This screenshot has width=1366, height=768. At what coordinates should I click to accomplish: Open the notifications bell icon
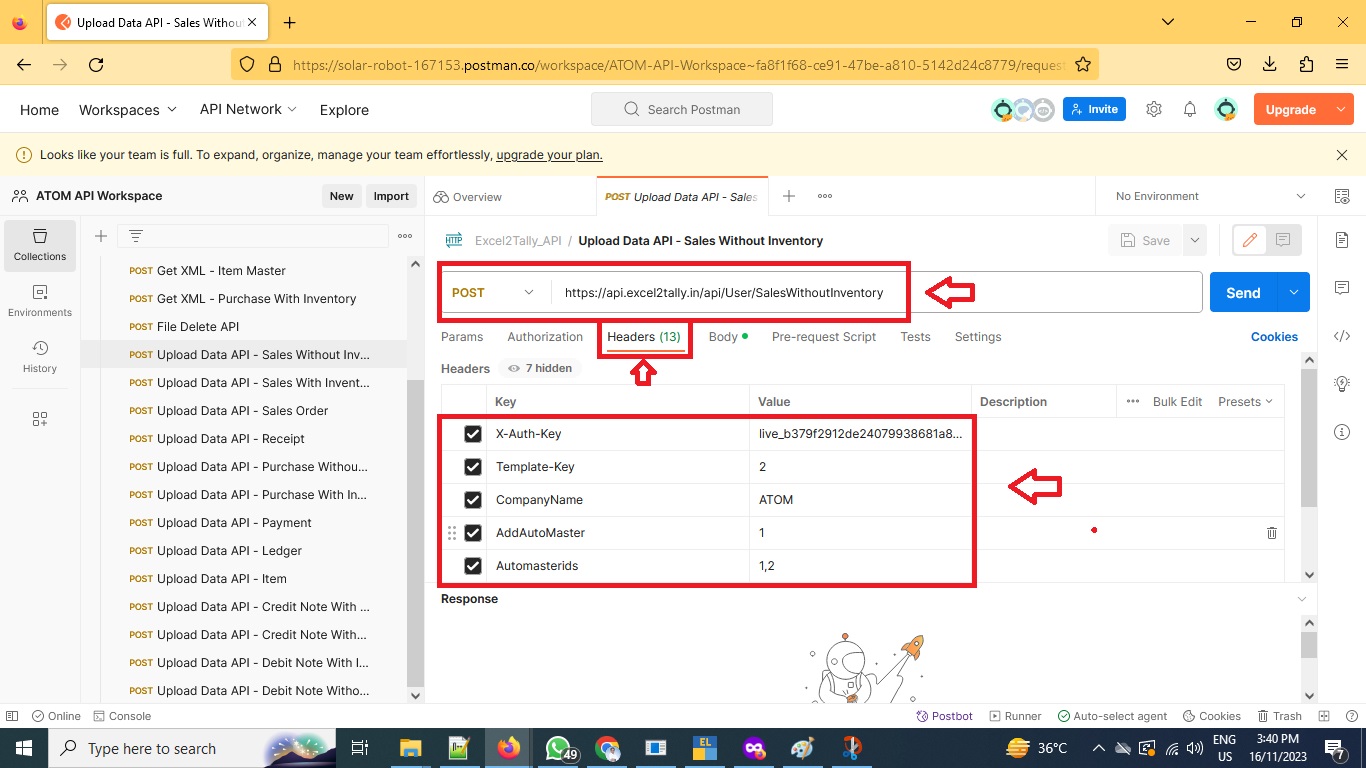[1190, 109]
